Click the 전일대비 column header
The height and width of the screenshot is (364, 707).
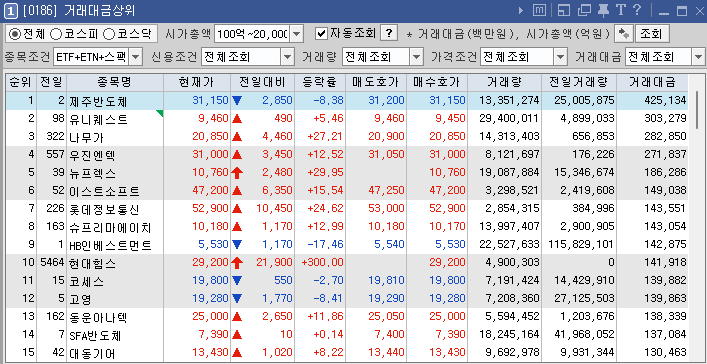[x=262, y=82]
